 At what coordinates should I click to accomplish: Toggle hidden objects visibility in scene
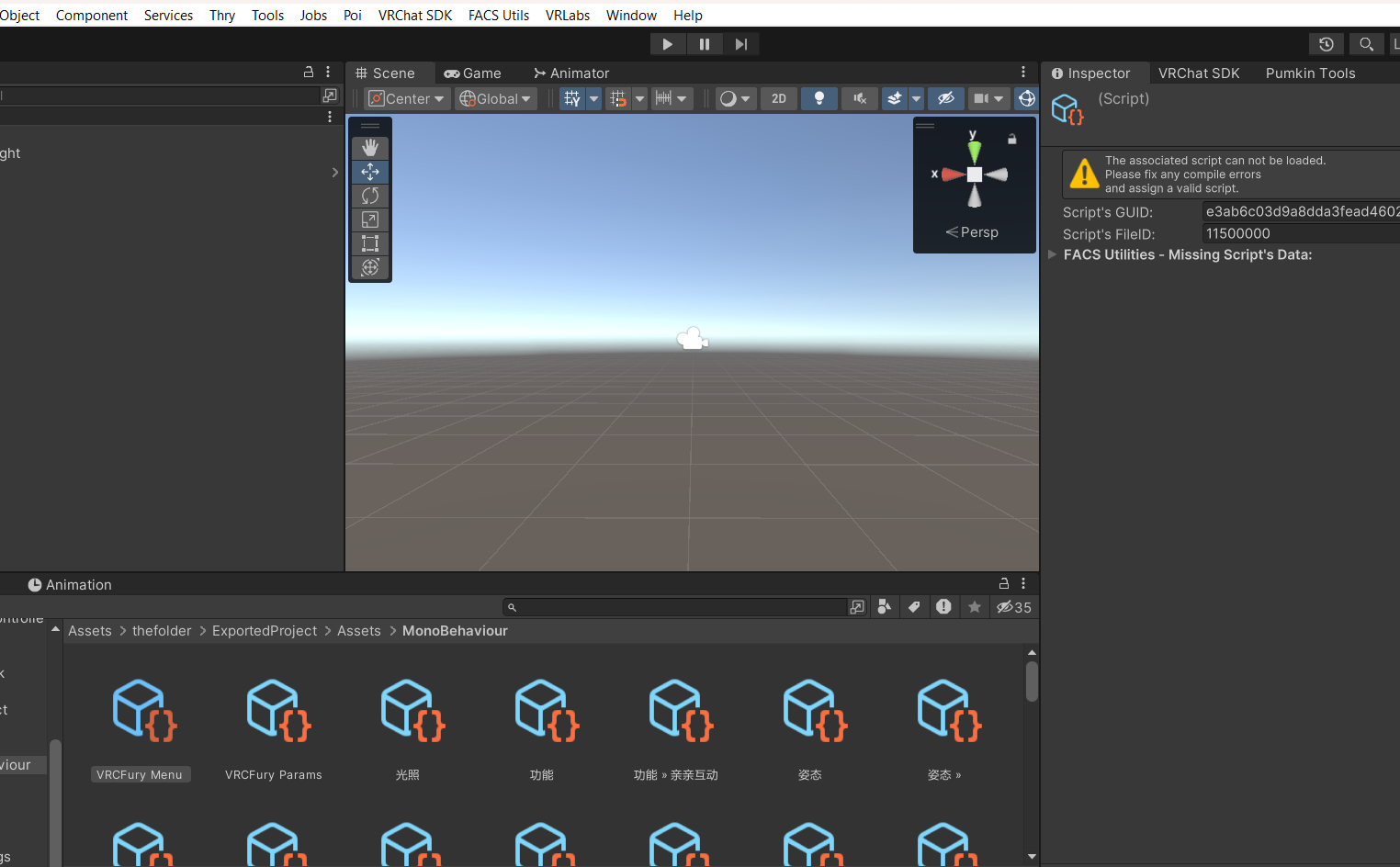pos(946,98)
